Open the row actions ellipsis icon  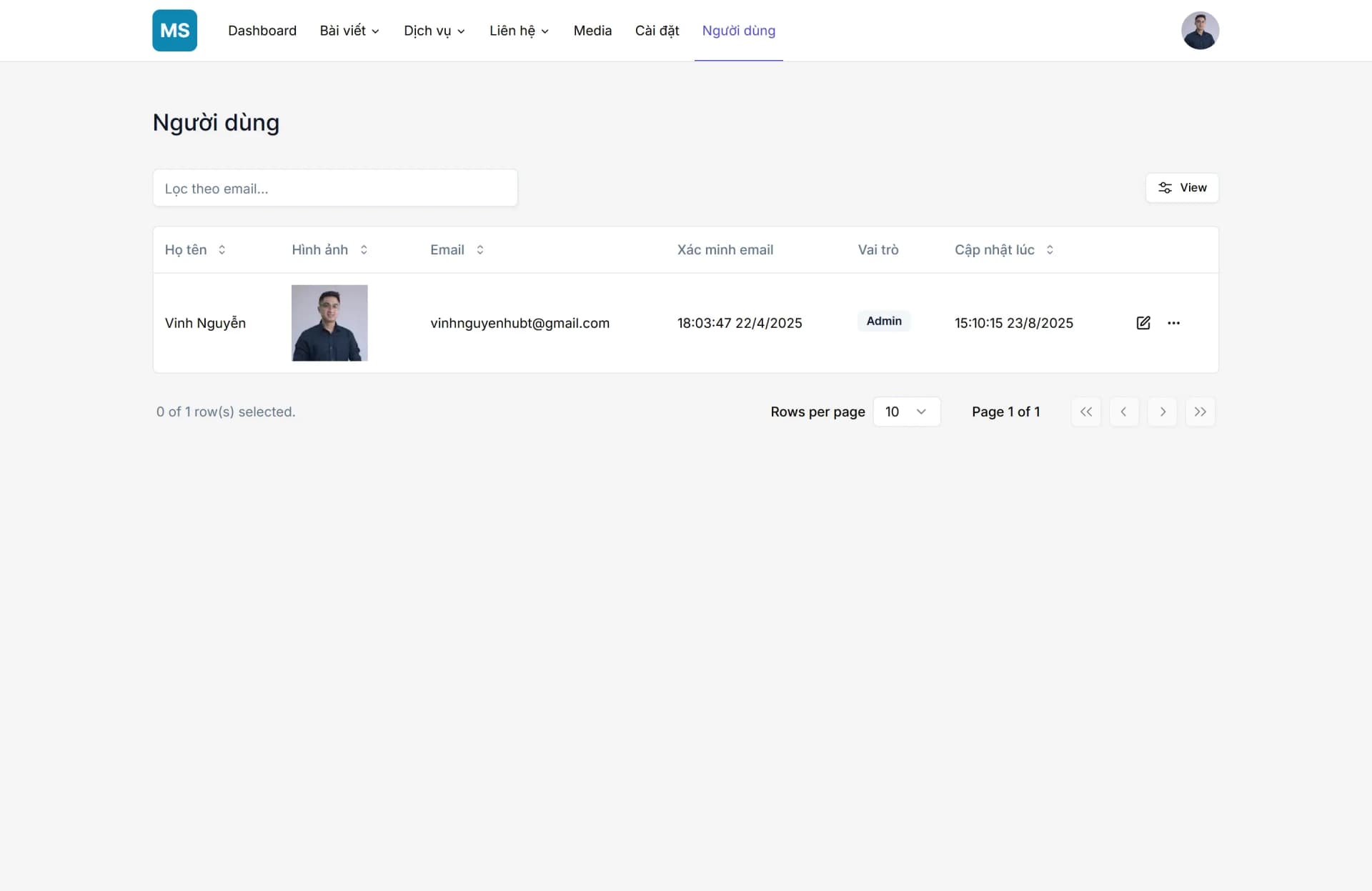(1175, 323)
